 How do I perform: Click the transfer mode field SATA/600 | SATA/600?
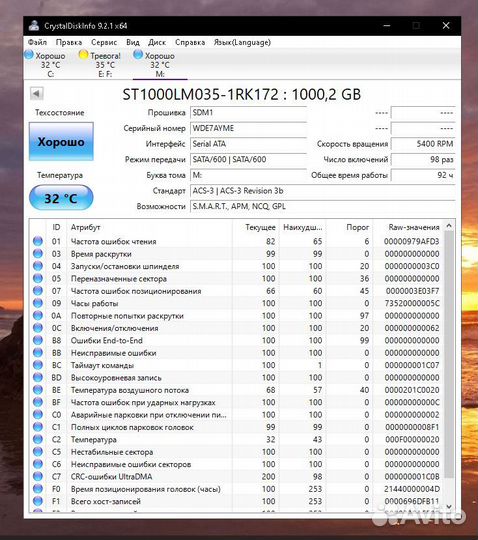pos(248,159)
